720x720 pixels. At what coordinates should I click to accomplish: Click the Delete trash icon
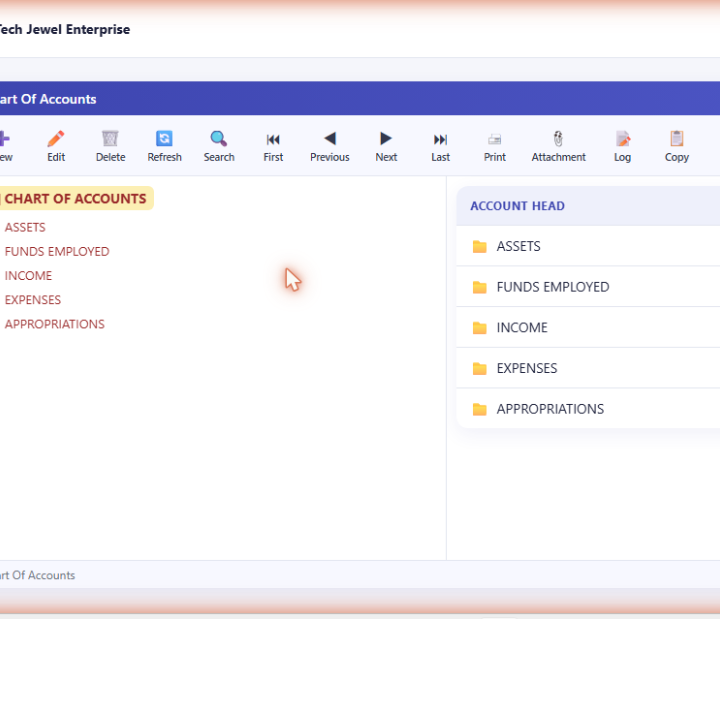[x=110, y=138]
